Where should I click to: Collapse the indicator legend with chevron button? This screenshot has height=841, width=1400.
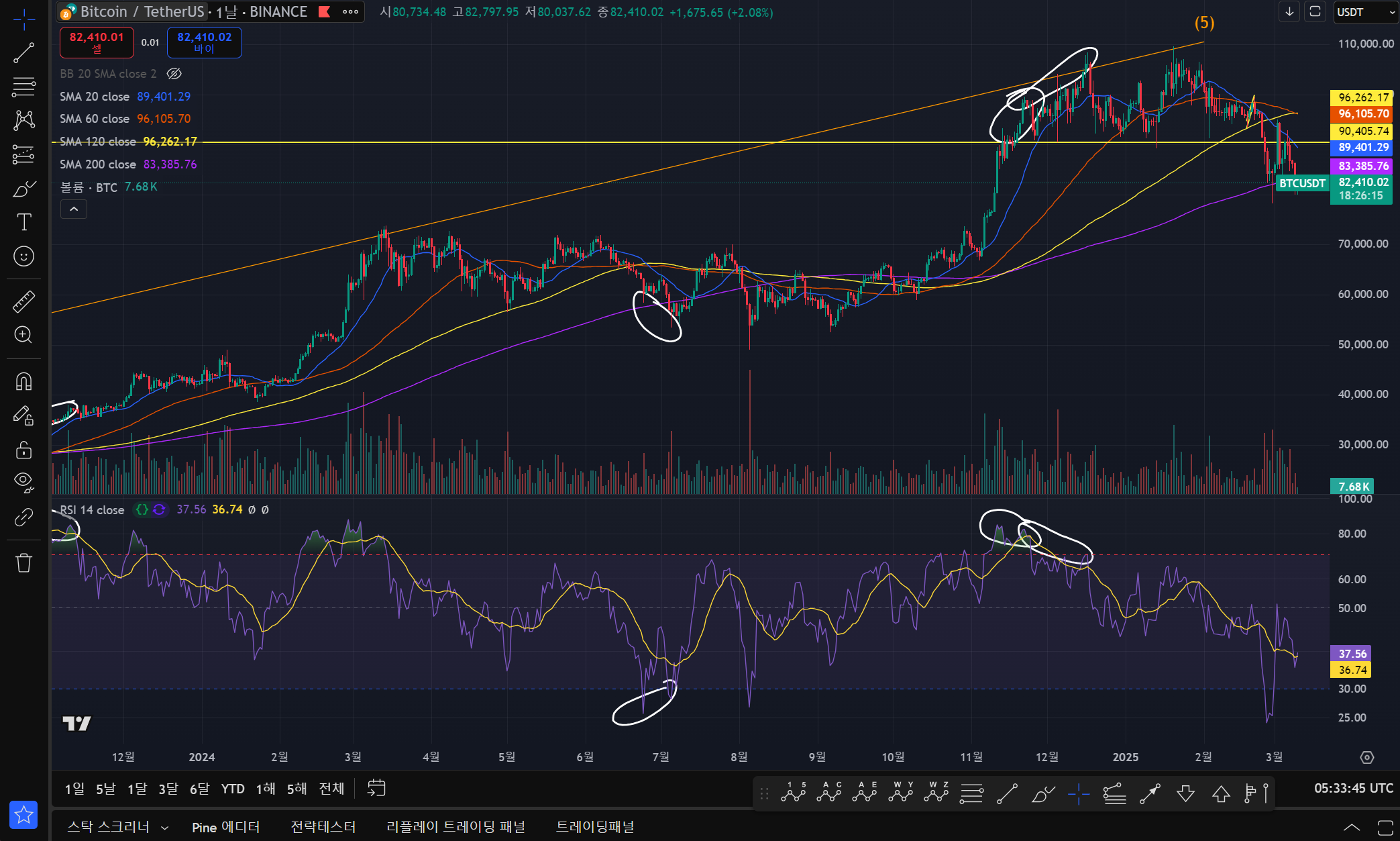coord(74,209)
